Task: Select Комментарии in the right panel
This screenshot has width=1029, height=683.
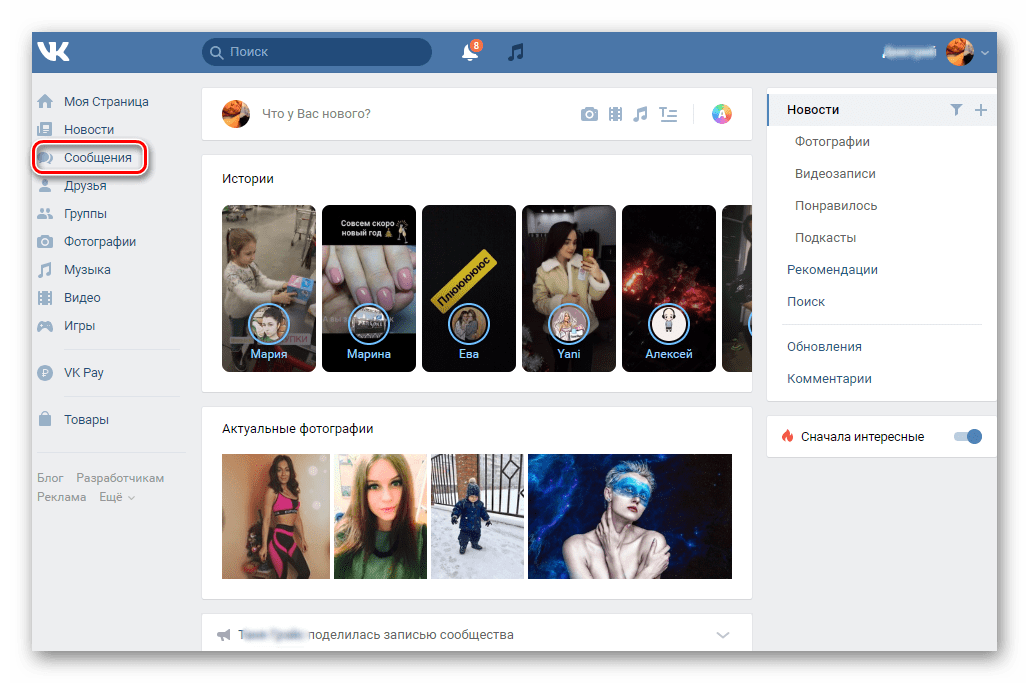Action: 830,379
